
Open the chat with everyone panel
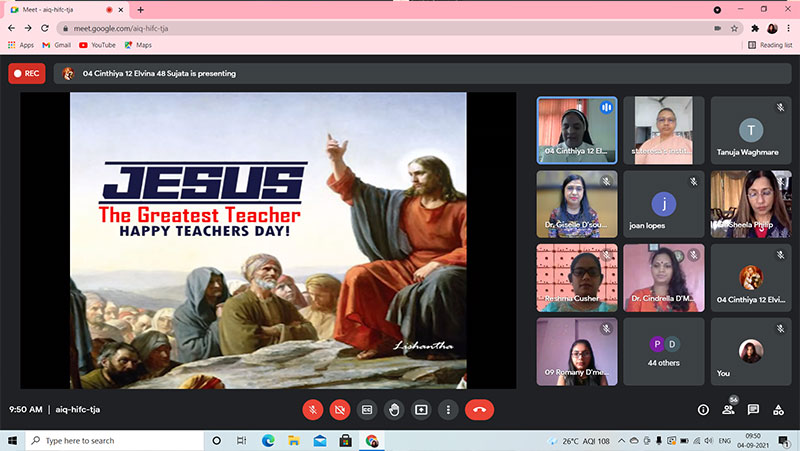click(x=753, y=410)
